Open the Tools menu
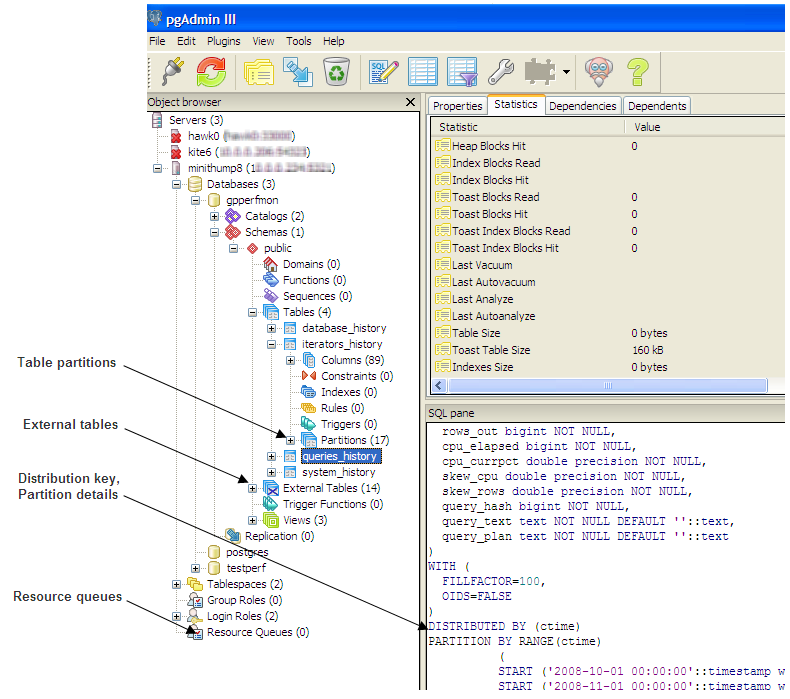 [x=298, y=41]
